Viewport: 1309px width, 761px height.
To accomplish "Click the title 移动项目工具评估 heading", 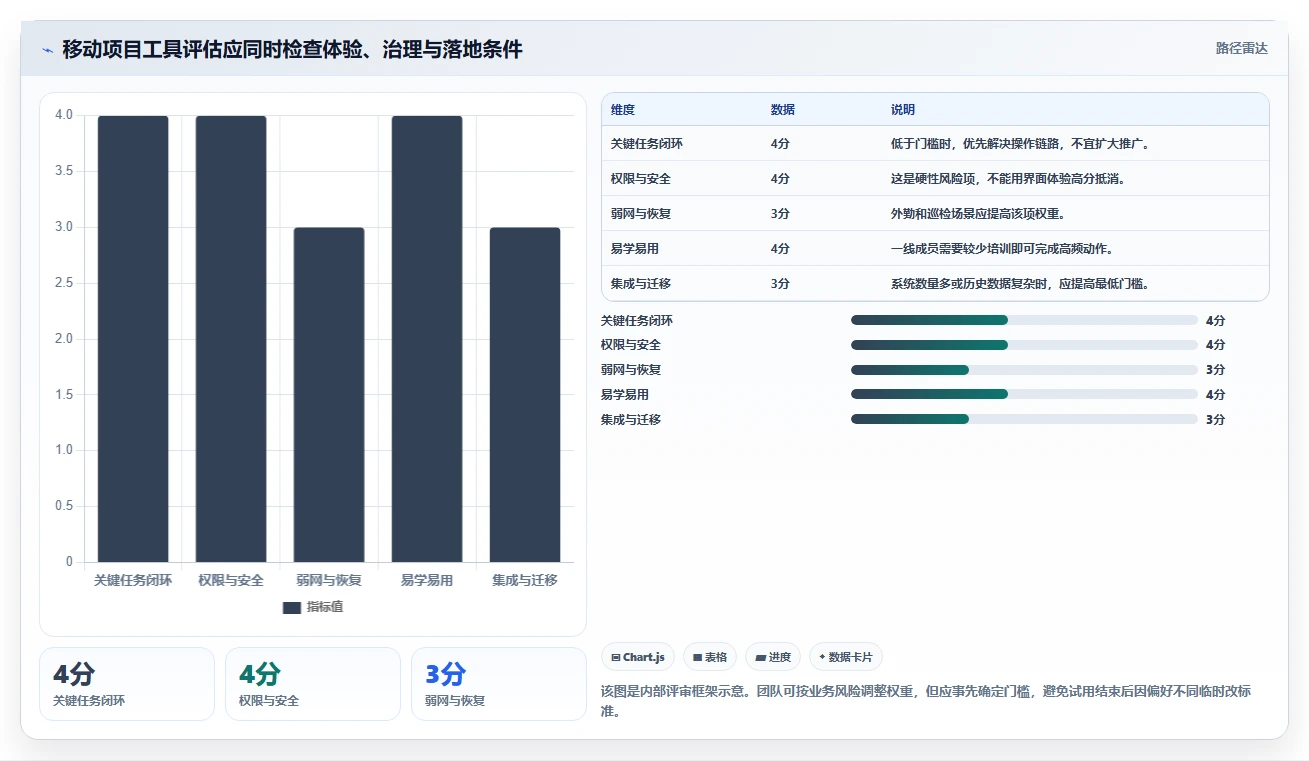I will pos(292,50).
